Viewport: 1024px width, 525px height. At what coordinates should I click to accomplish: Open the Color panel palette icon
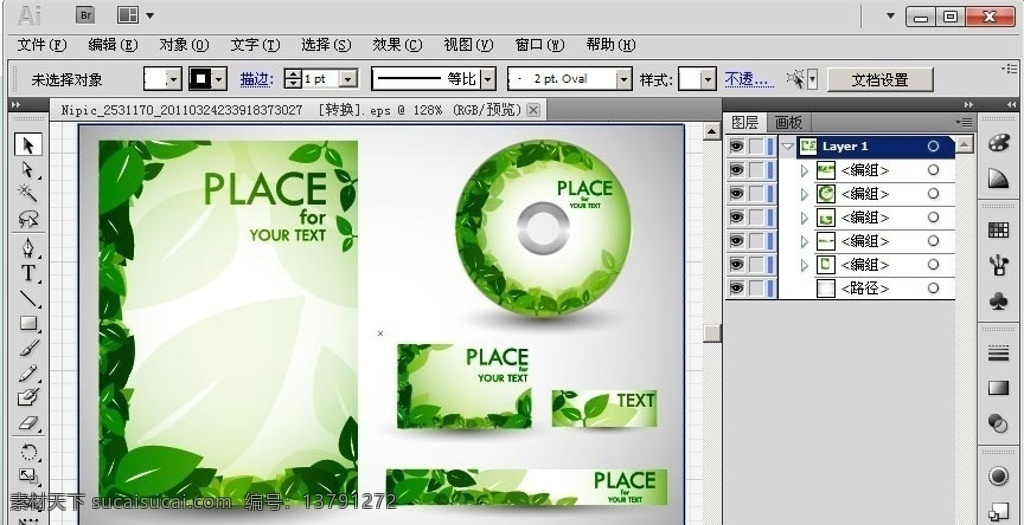coord(998,143)
